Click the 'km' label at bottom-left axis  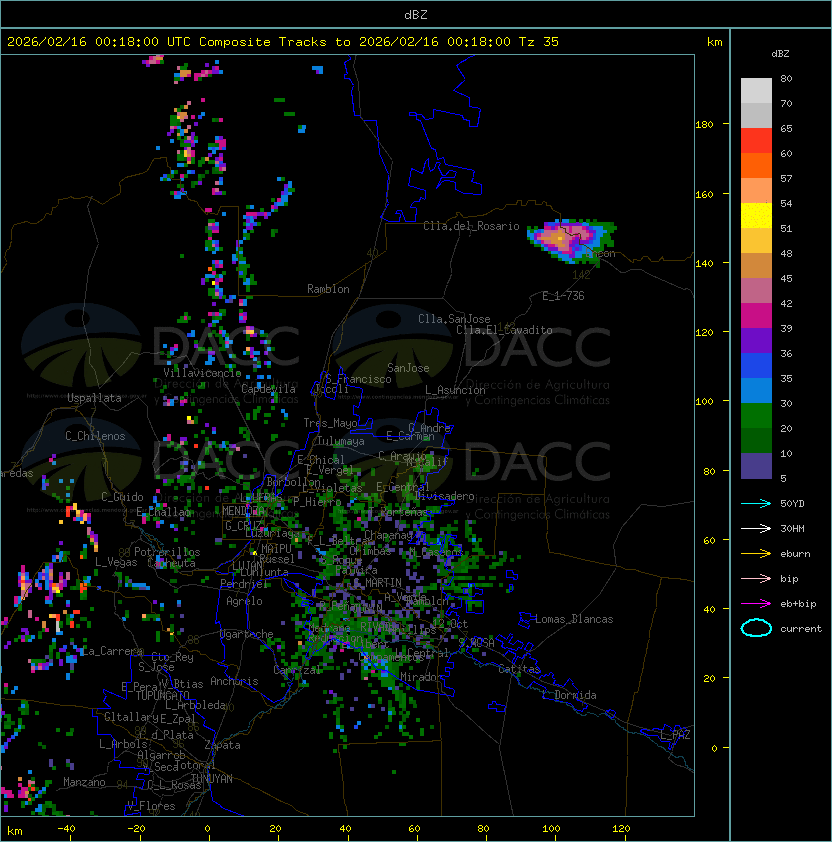15,831
